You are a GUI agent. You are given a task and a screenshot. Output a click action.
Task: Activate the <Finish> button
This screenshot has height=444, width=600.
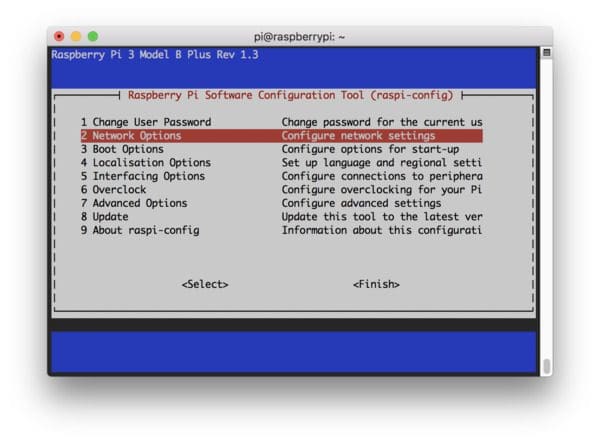376,284
